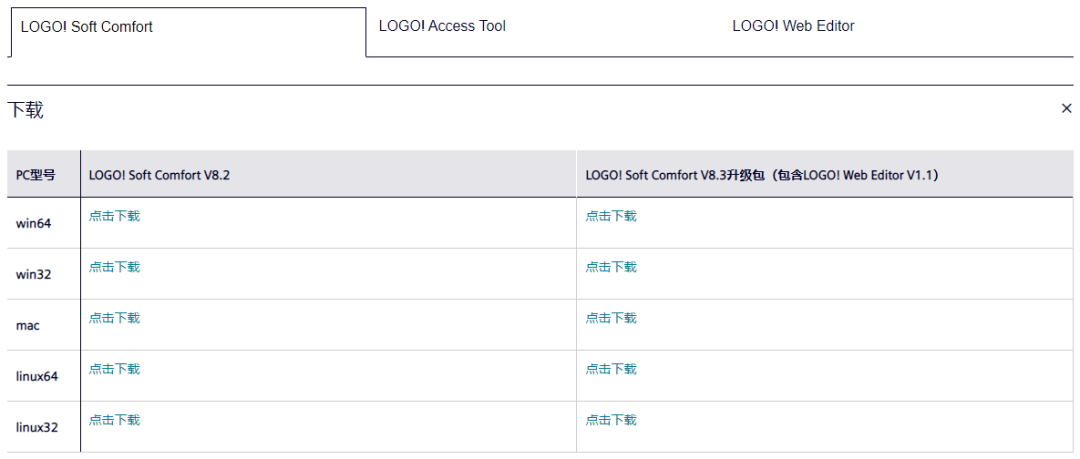
Task: Download V8.3 upgrade package for win64
Action: [611, 216]
